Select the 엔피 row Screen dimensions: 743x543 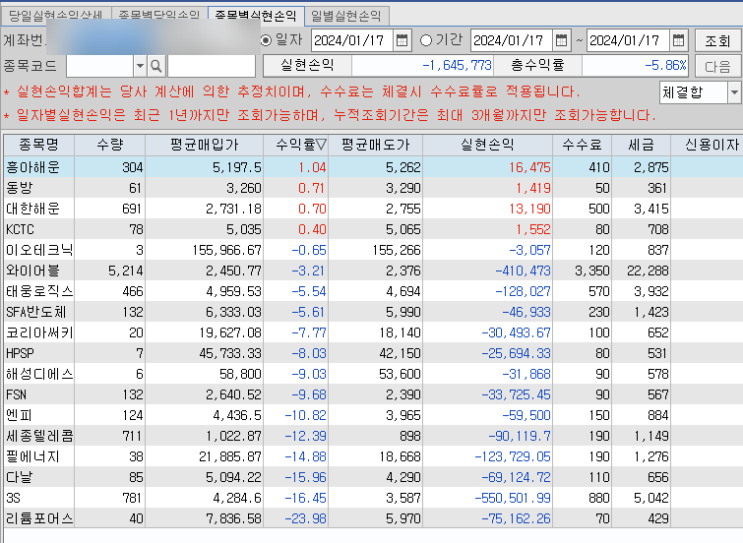coord(373,415)
